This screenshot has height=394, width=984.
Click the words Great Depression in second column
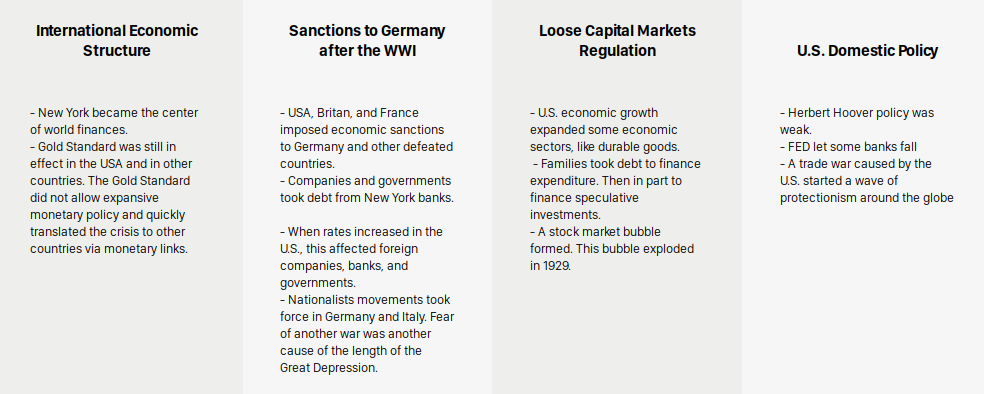[x=329, y=368]
